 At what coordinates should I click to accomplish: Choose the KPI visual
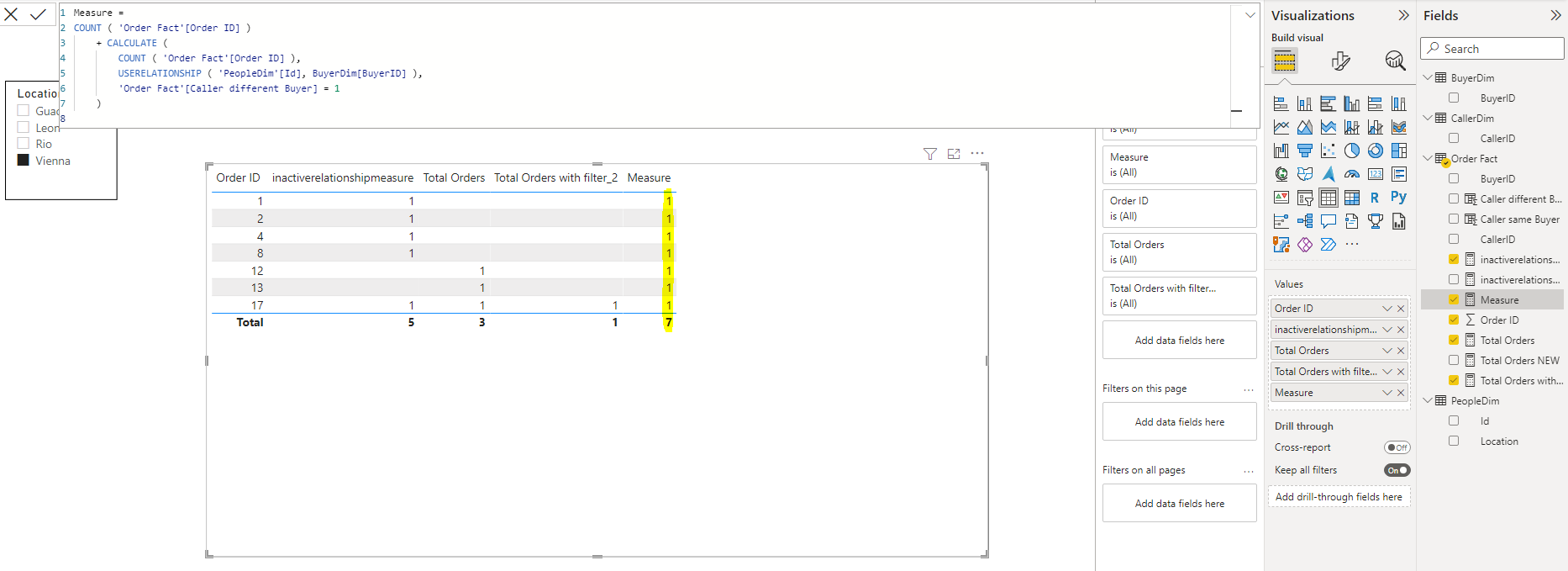pos(1281,198)
